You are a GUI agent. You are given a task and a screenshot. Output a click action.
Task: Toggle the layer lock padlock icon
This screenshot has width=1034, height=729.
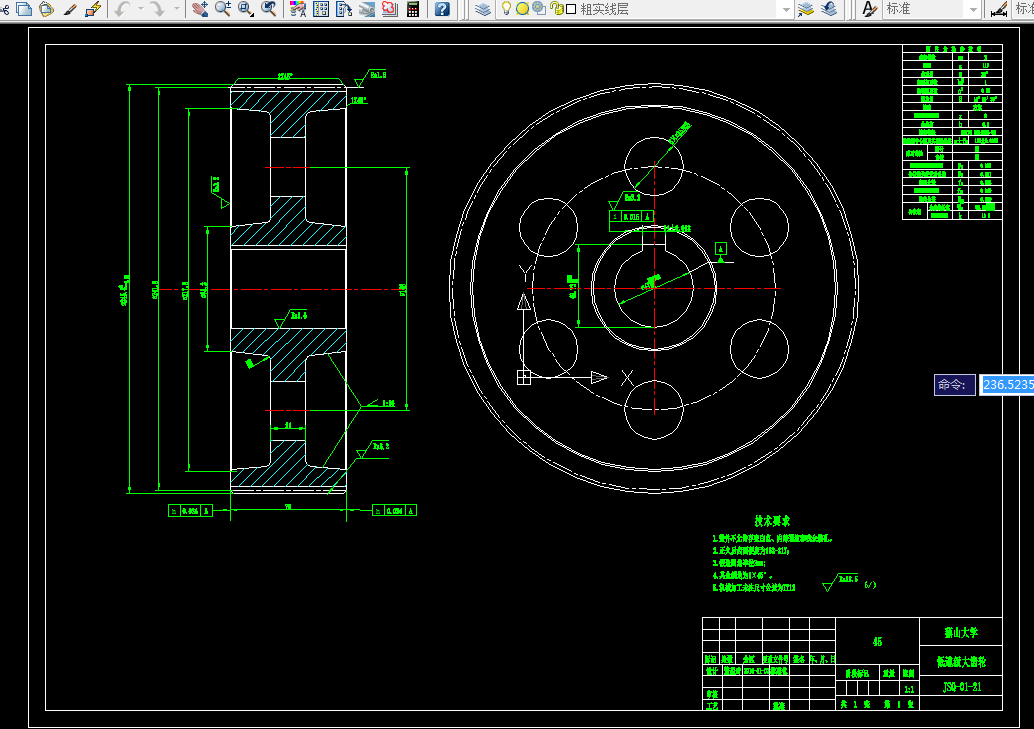point(557,9)
